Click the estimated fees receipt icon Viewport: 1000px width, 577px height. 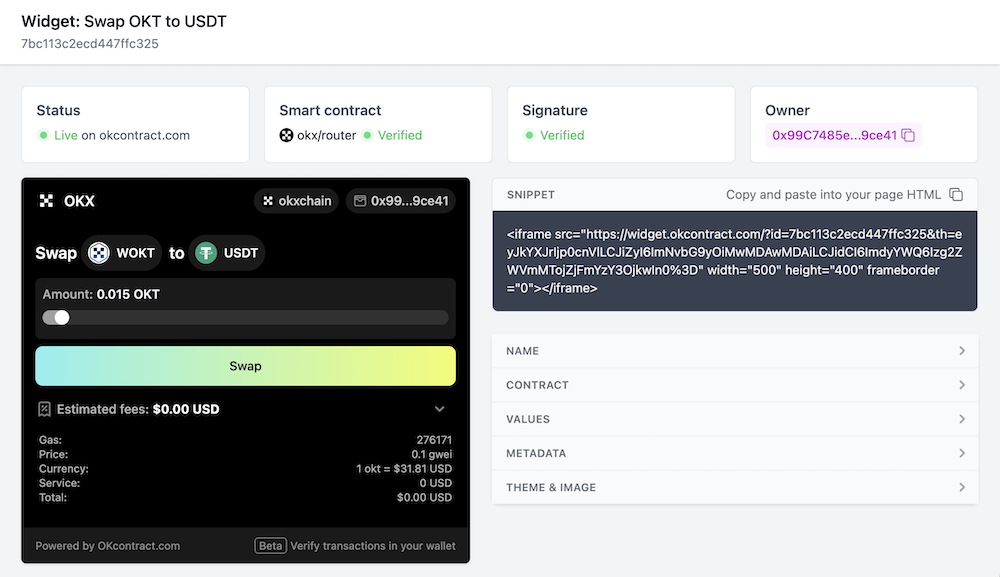tap(44, 409)
